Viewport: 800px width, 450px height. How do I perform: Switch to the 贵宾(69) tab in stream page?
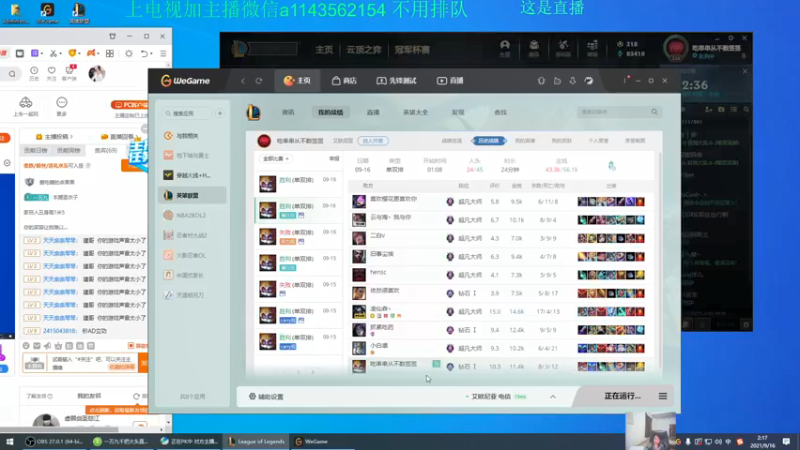point(106,151)
